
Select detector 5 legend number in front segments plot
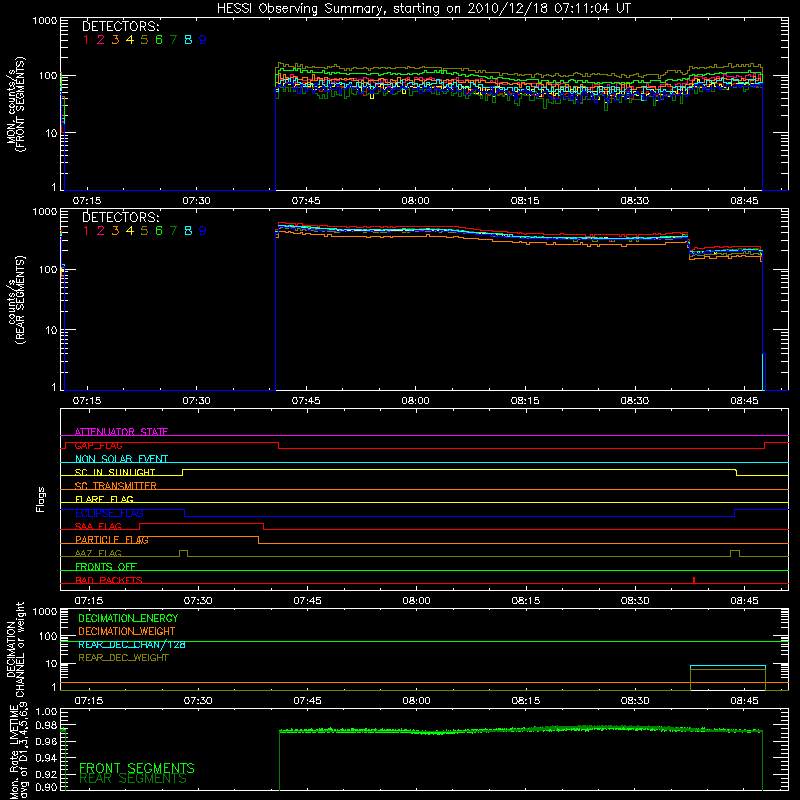click(x=144, y=40)
